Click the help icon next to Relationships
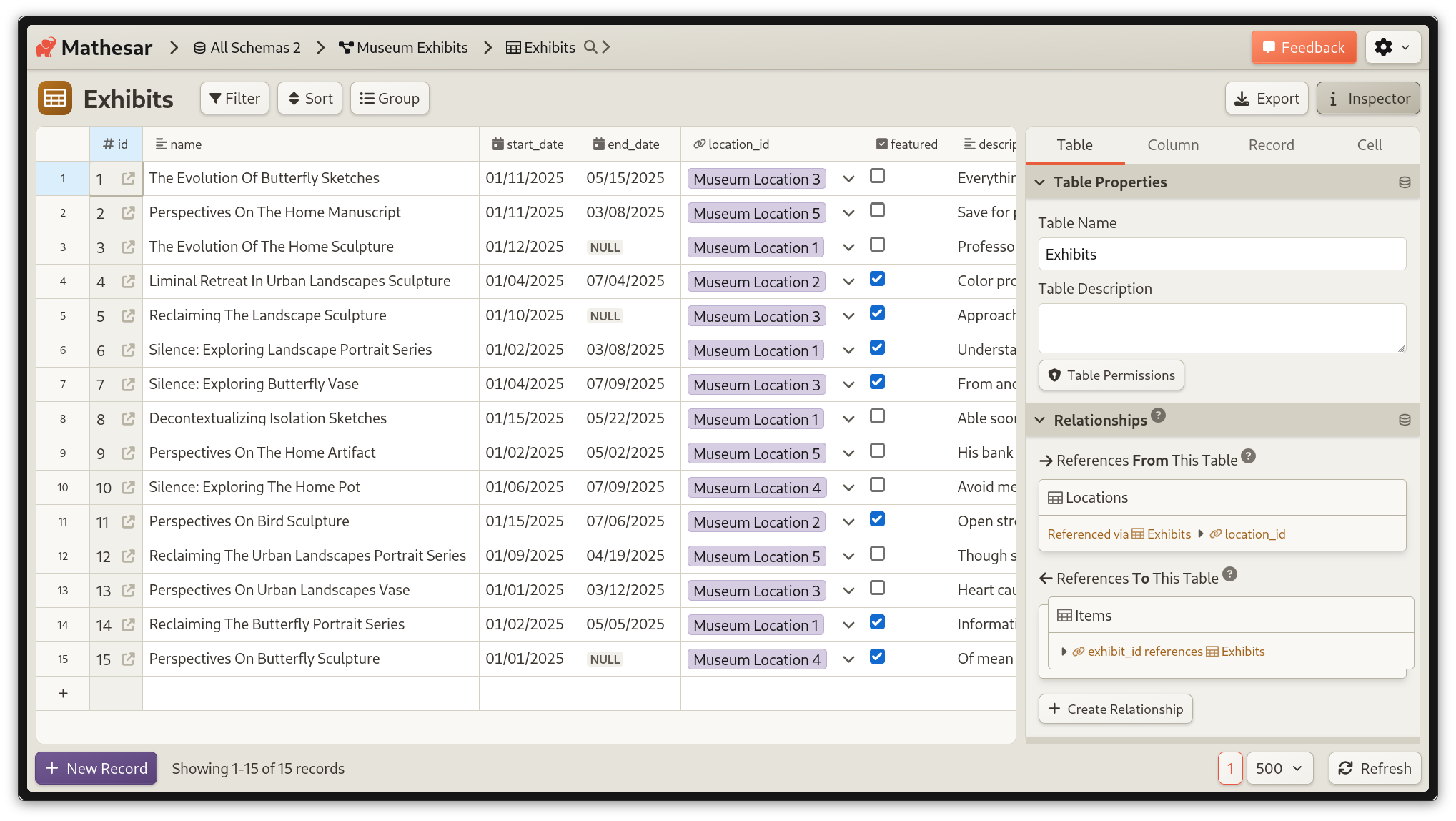Image resolution: width=1456 pixels, height=821 pixels. pyautogui.click(x=1159, y=415)
